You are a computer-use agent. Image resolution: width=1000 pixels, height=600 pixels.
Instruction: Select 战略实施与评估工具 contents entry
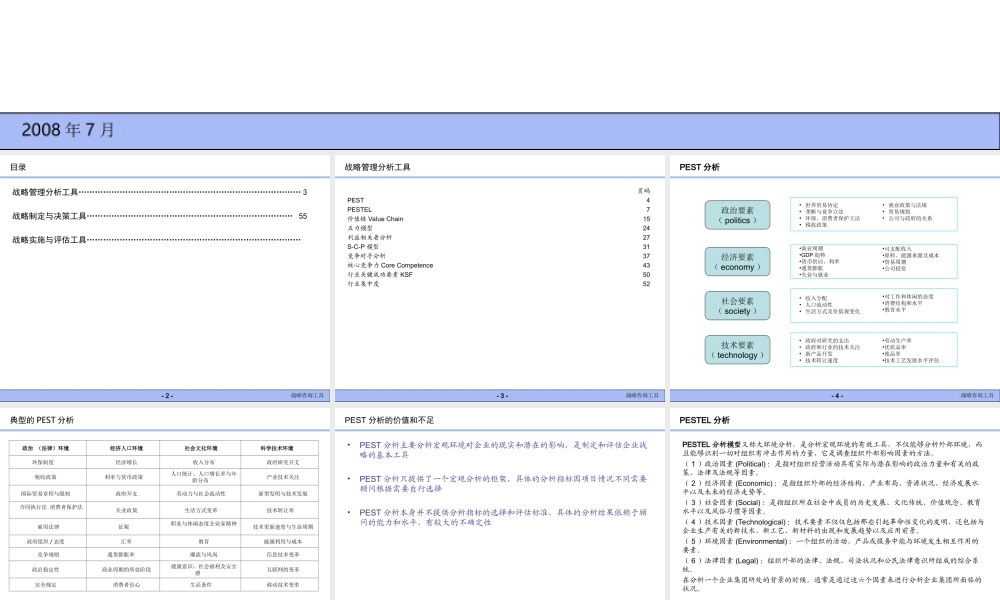49,239
